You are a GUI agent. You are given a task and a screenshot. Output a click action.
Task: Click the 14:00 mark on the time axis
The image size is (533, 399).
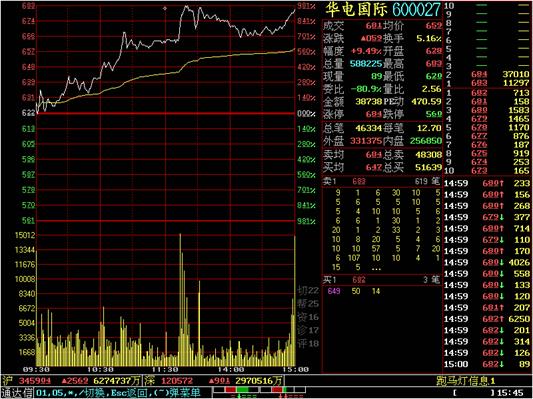230,369
